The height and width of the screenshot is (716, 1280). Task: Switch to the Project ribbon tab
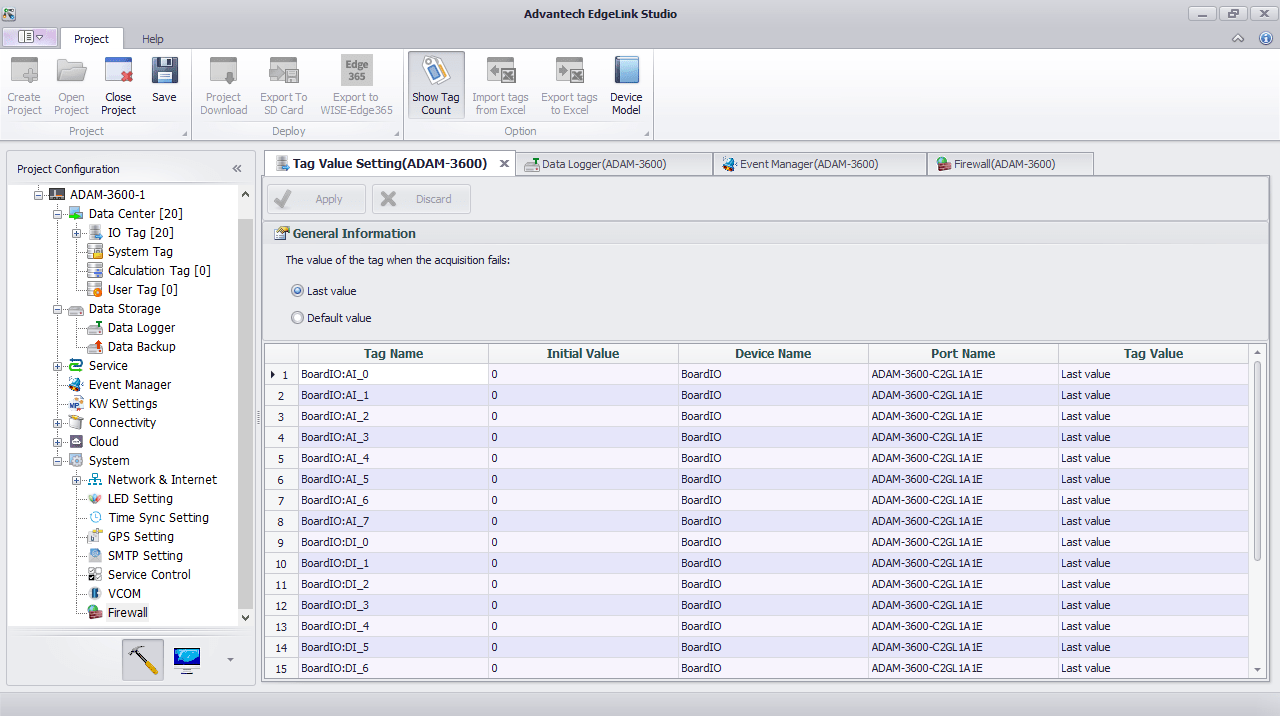[x=91, y=39]
